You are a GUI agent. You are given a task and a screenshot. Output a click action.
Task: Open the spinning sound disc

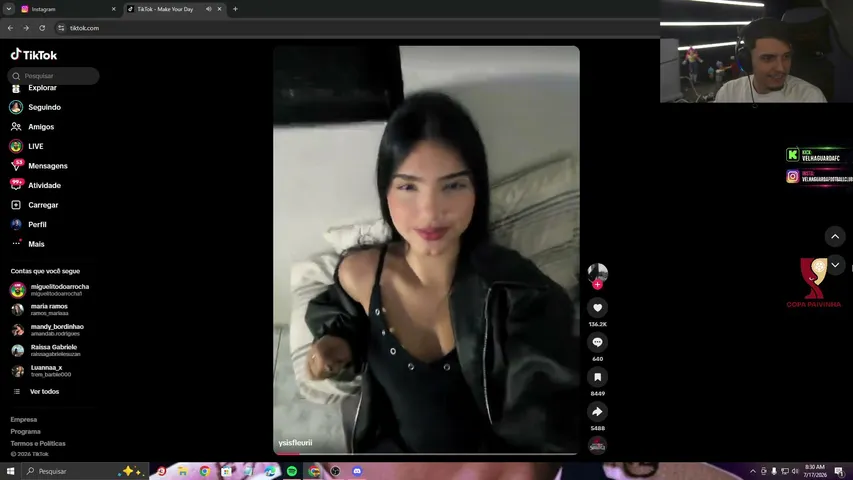[597, 446]
